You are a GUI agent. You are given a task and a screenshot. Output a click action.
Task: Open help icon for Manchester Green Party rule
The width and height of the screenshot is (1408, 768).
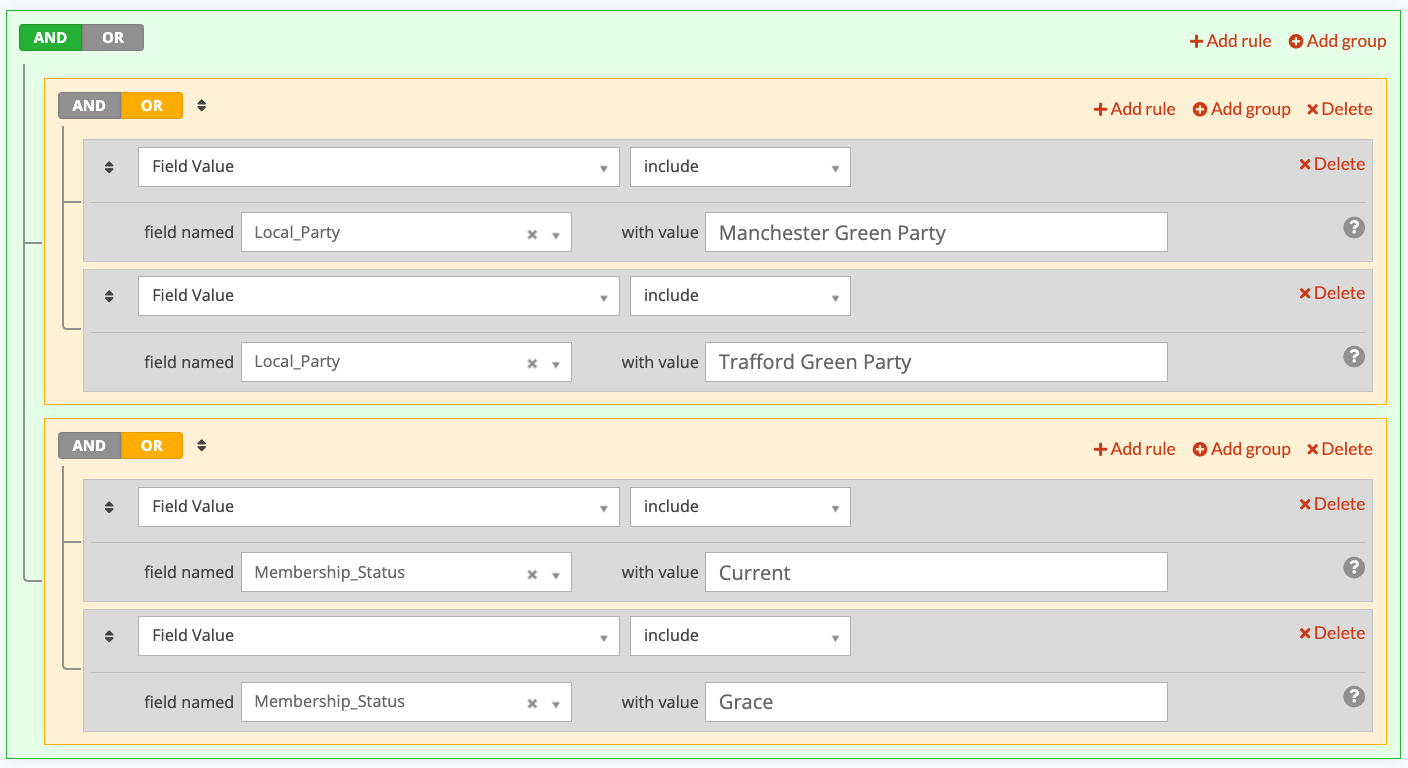[x=1353, y=227]
